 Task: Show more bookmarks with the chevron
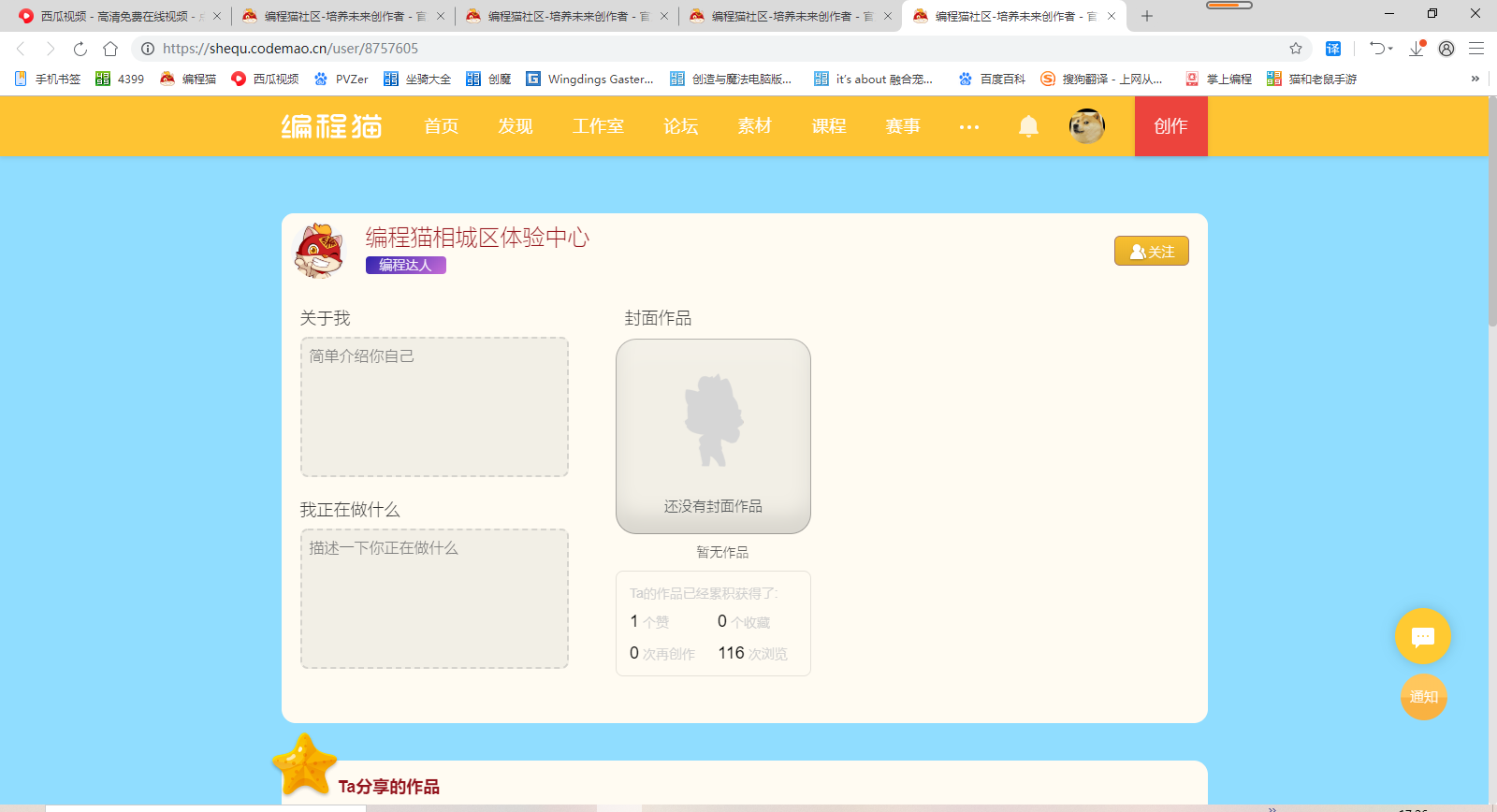click(1475, 79)
